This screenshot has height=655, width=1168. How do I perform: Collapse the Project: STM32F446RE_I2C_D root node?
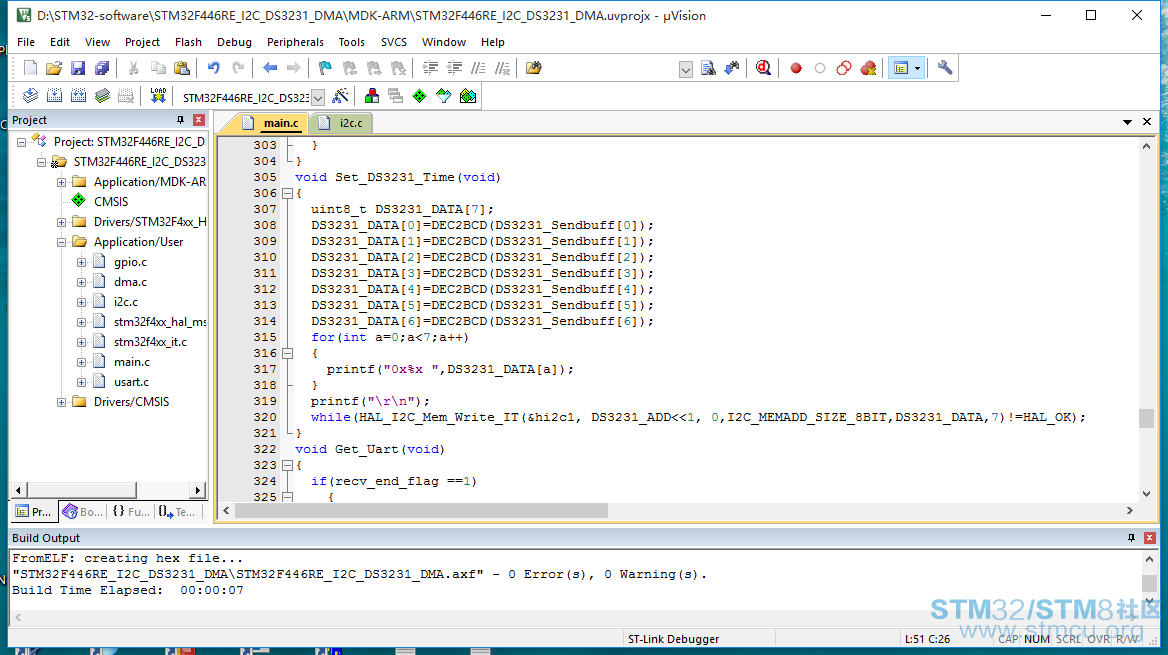22,142
